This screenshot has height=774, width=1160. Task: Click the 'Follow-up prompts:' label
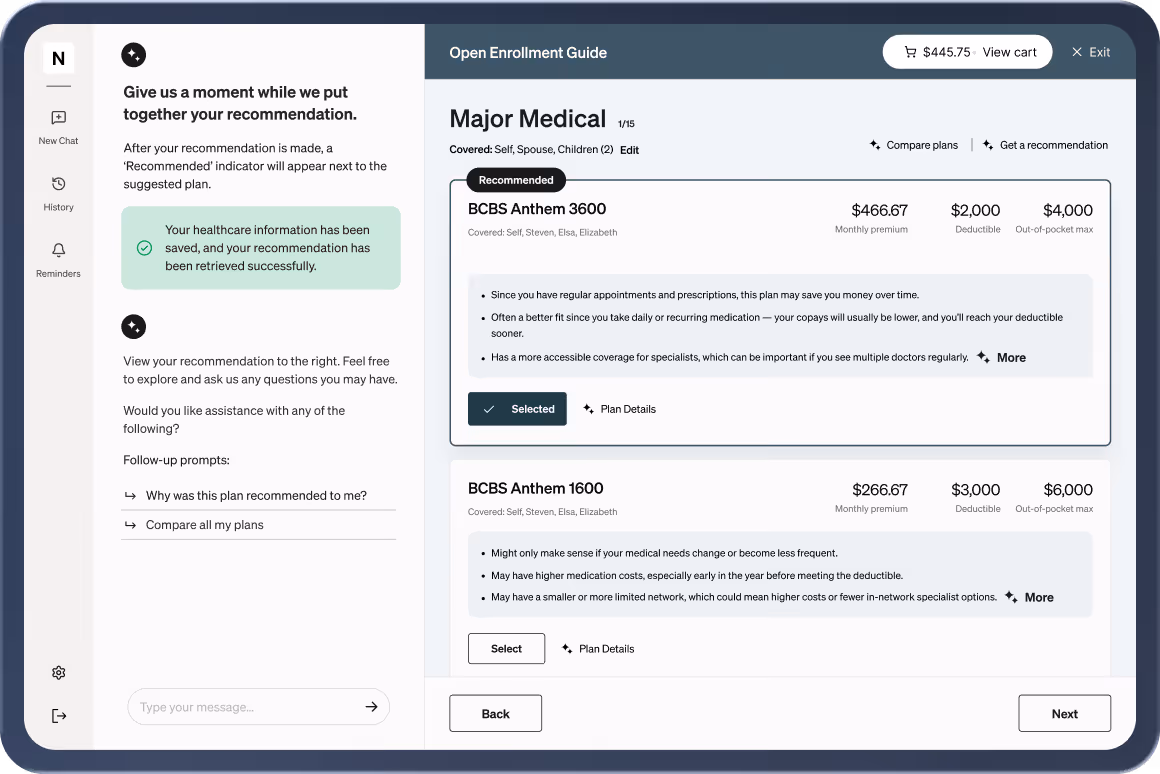[x=176, y=460]
